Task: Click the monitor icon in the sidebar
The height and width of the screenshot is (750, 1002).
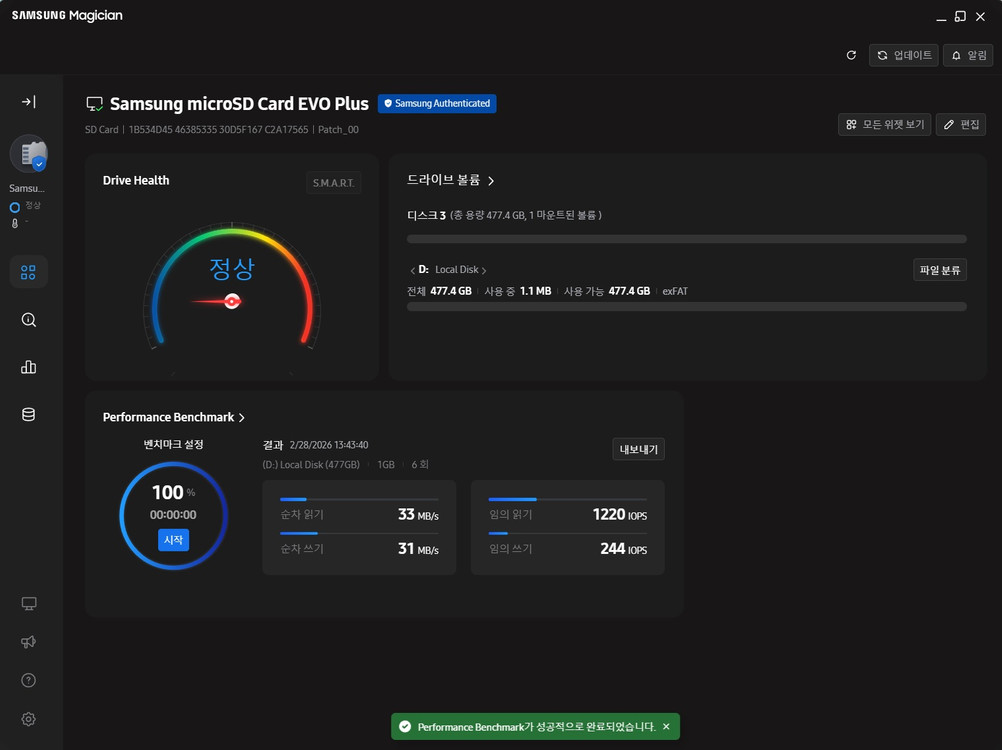Action: point(28,603)
